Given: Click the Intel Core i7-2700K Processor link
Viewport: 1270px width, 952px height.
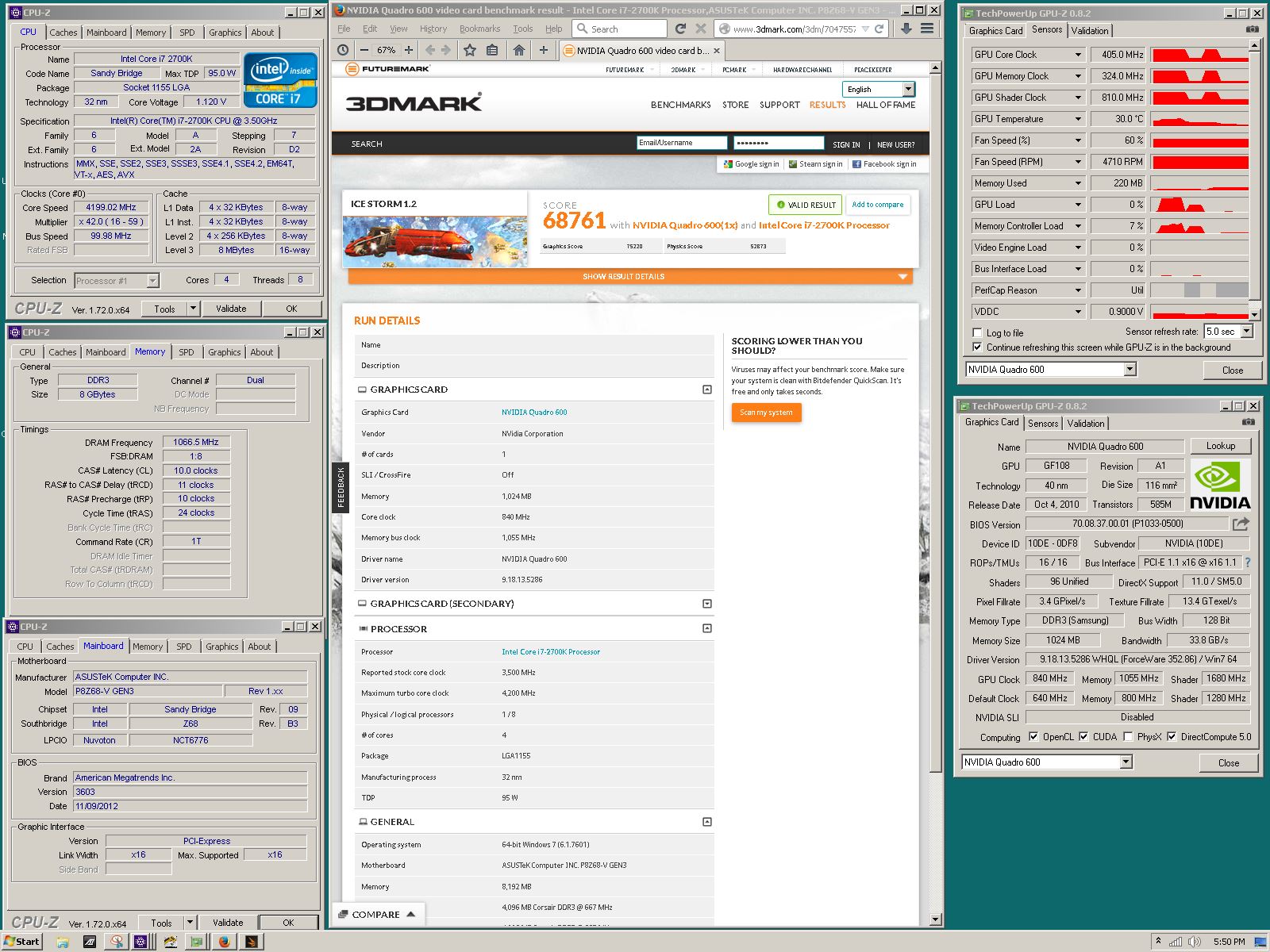Looking at the screenshot, I should coord(551,652).
